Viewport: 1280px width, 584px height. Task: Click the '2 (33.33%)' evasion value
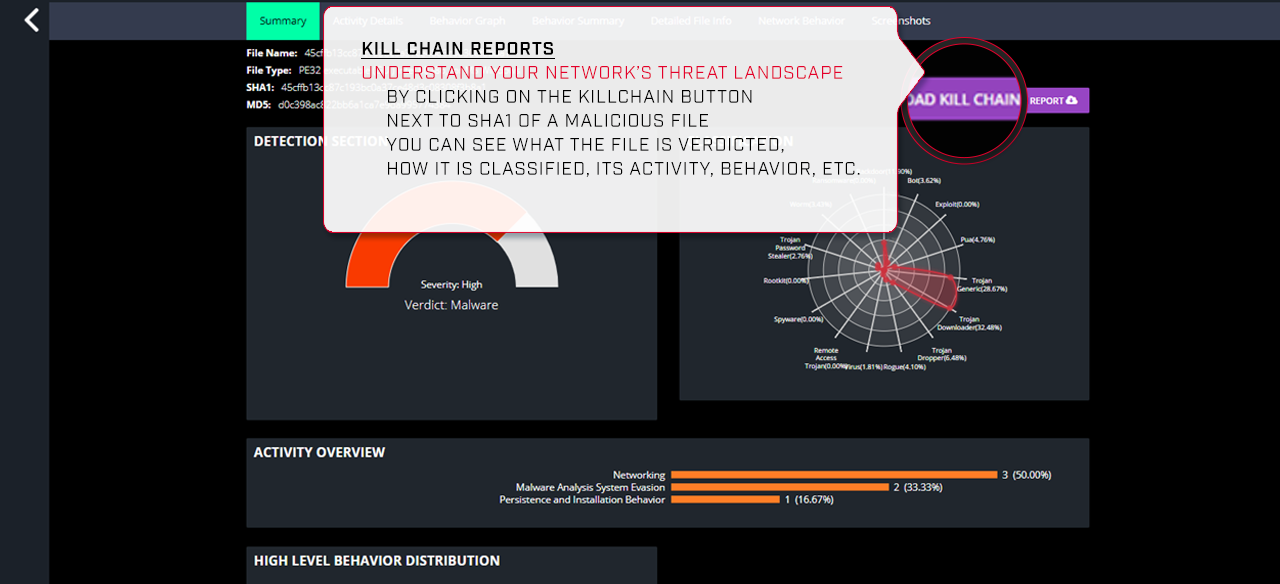916,487
